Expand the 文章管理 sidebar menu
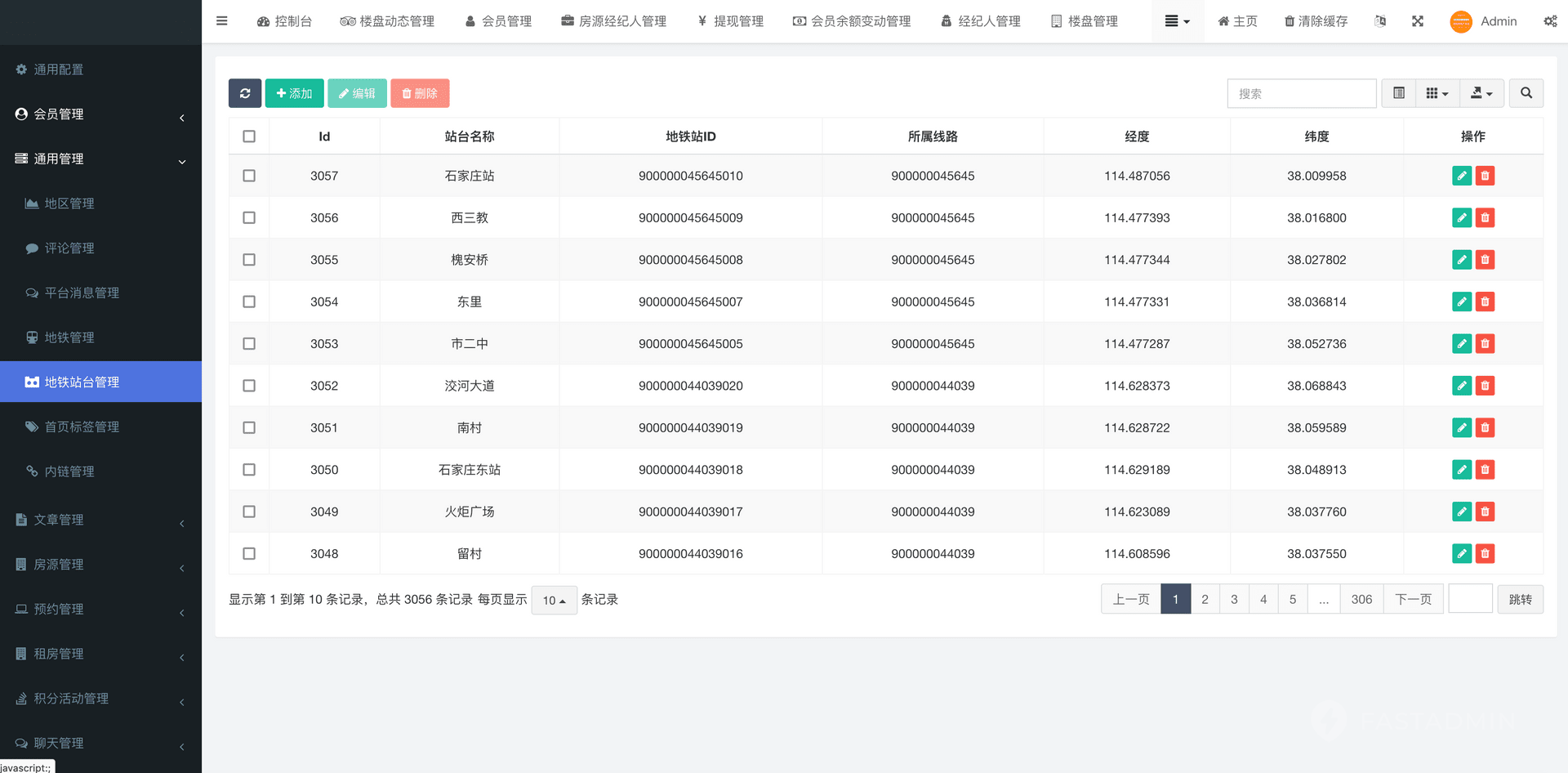Image resolution: width=1568 pixels, height=773 pixels. tap(100, 520)
